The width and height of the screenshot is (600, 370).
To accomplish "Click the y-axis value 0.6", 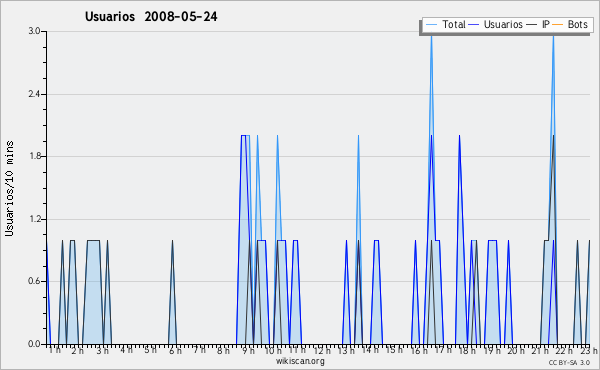I will click(x=34, y=281).
